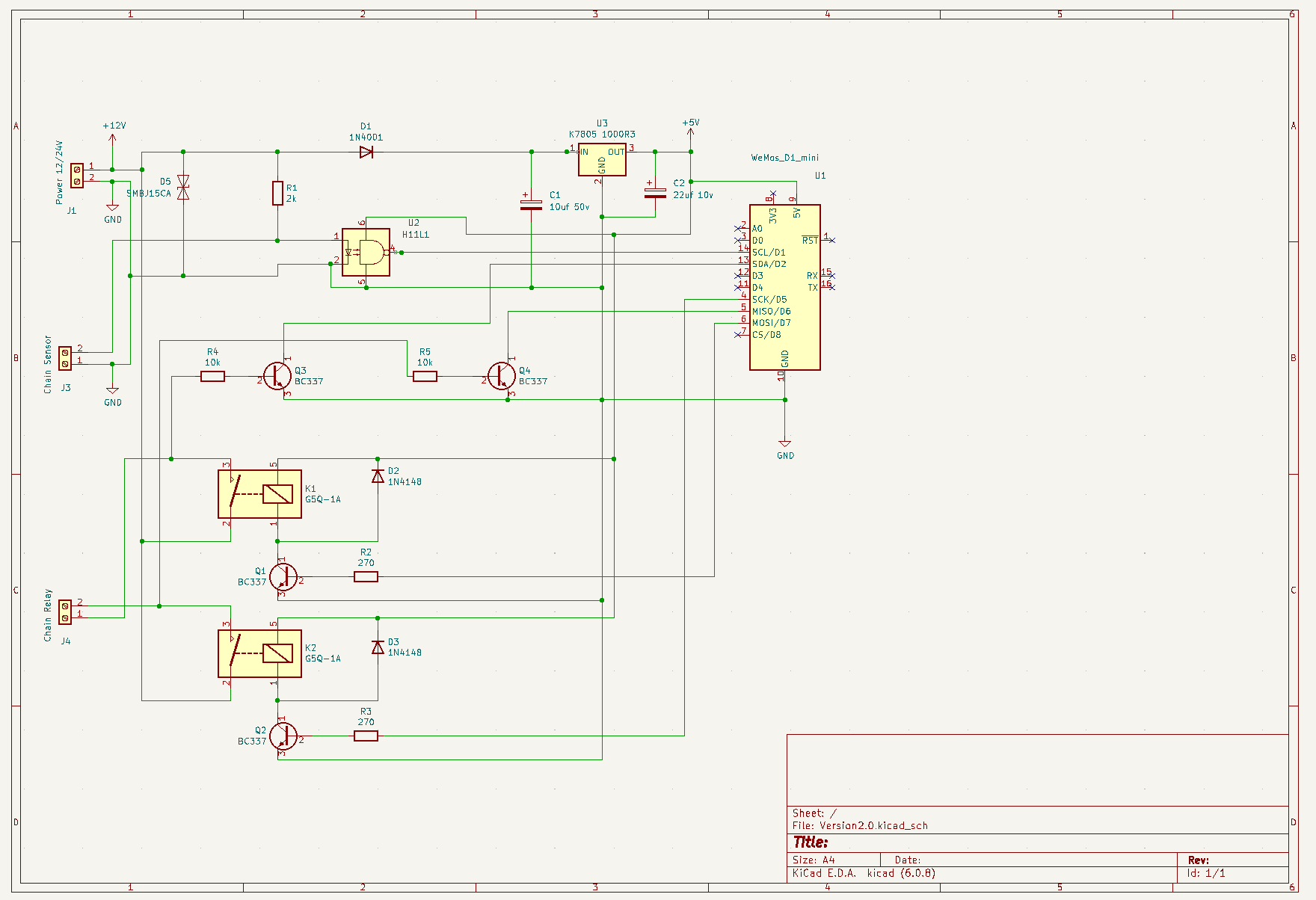Select the J4 chain relay connector
Image resolution: width=1316 pixels, height=900 pixels.
coord(65,611)
